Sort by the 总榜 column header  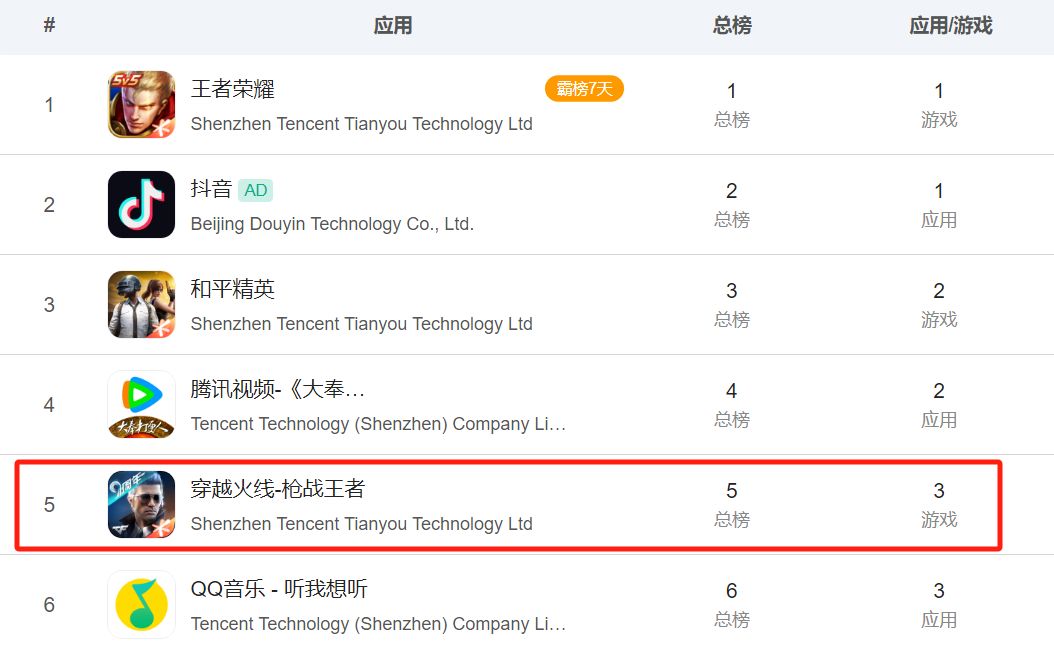tap(732, 26)
